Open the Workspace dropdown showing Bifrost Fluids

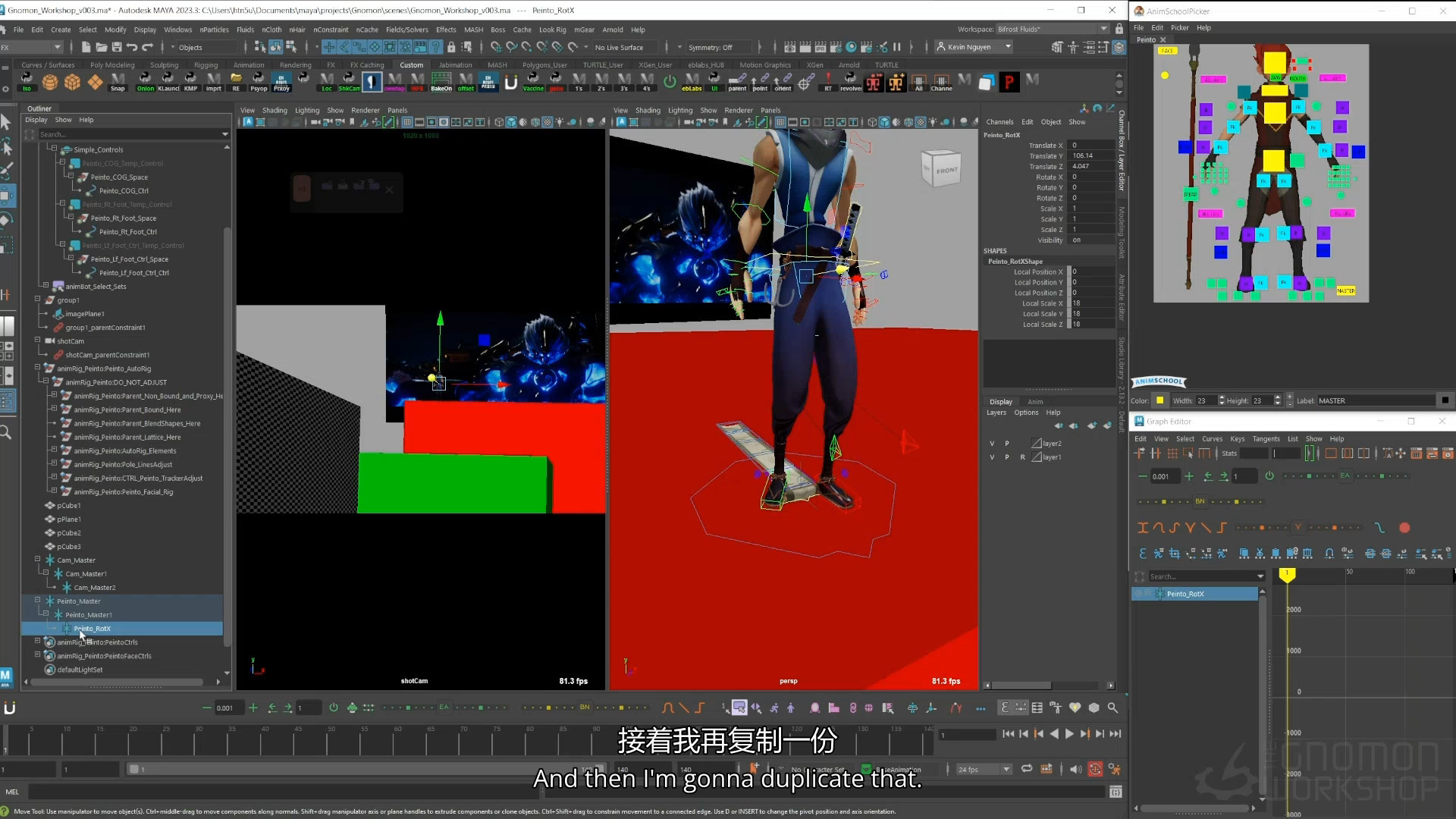(x=1053, y=29)
